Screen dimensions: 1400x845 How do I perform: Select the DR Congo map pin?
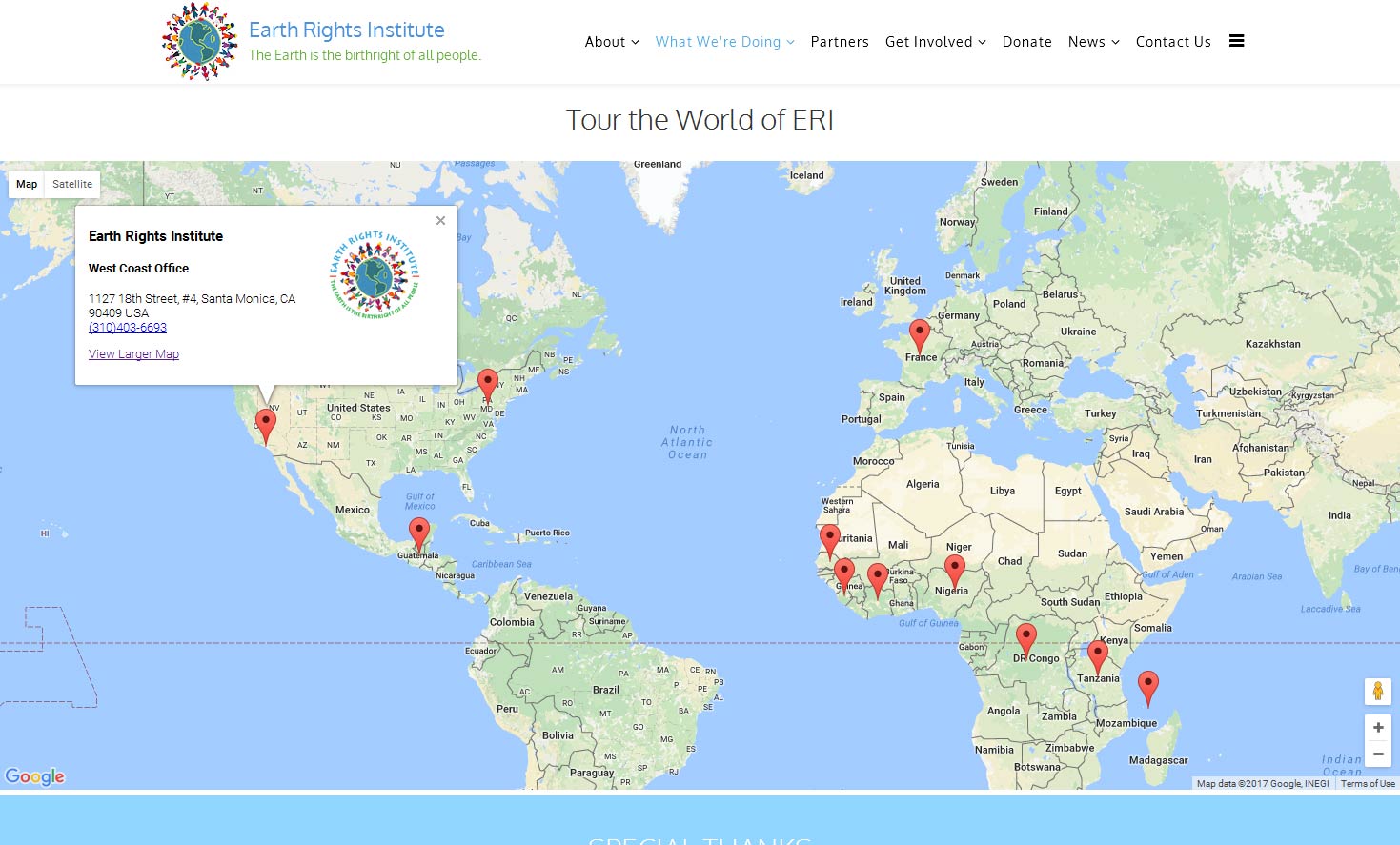click(x=1025, y=638)
